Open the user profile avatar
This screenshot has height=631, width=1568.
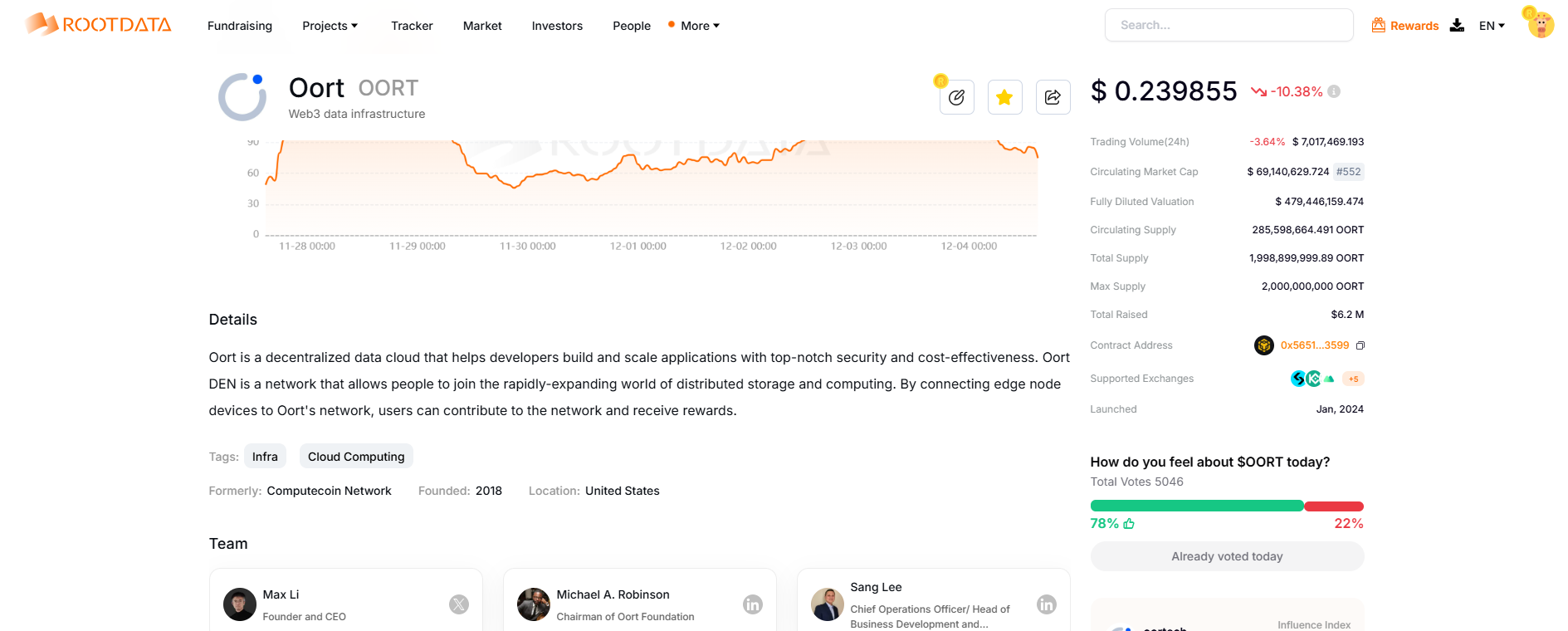pyautogui.click(x=1541, y=25)
